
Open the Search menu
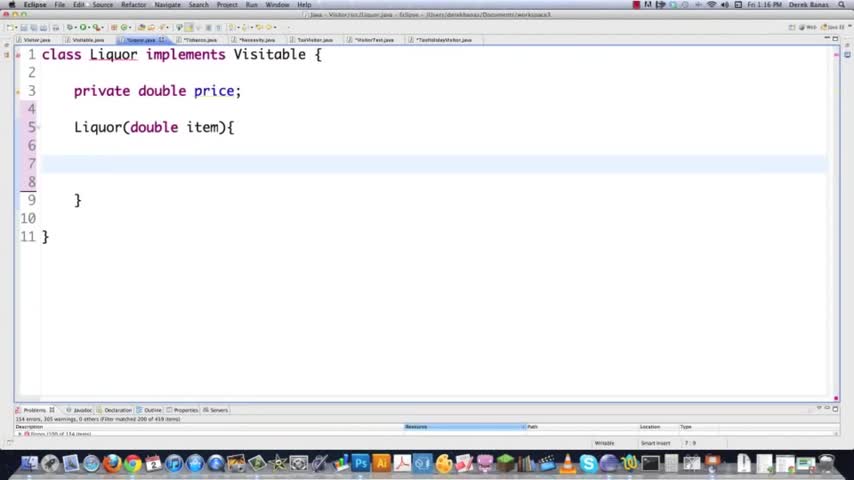coord(198,4)
